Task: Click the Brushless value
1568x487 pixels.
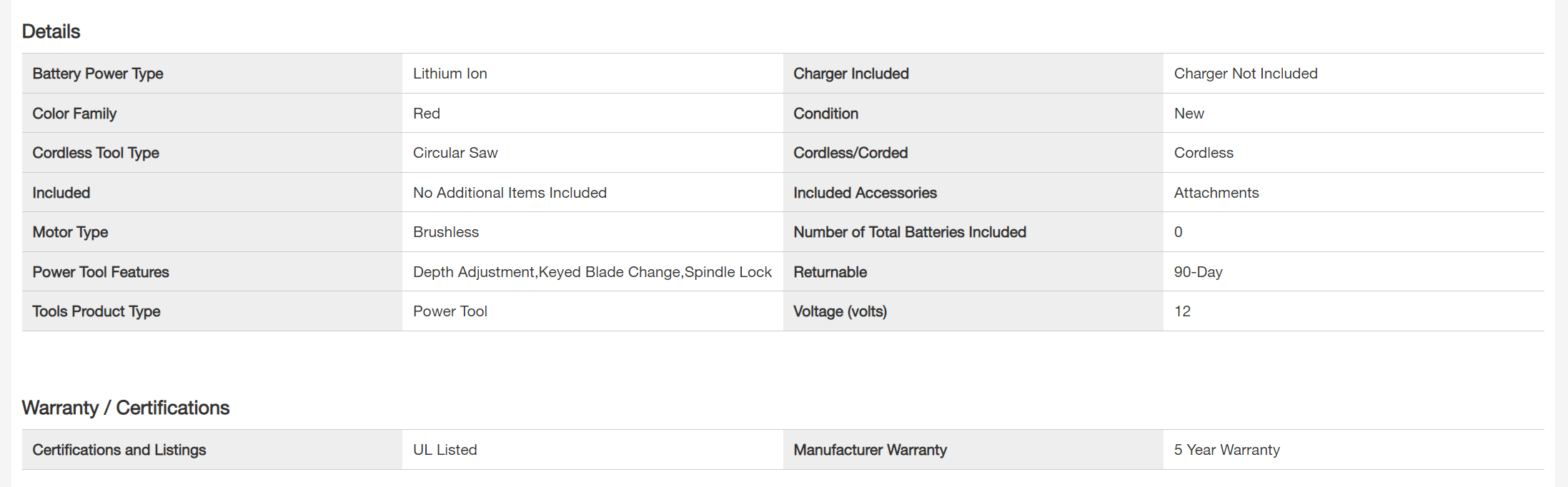Action: [x=446, y=232]
